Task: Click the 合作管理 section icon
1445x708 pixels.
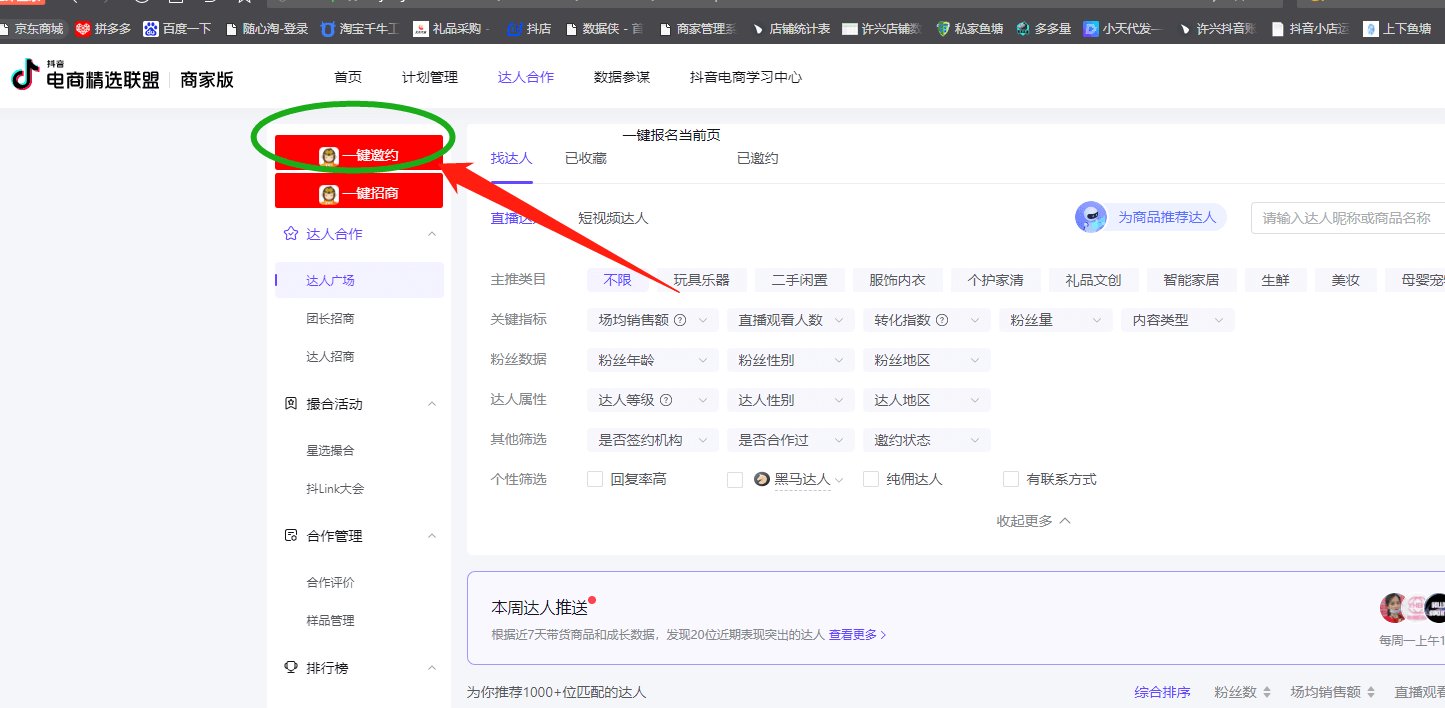Action: (x=291, y=536)
